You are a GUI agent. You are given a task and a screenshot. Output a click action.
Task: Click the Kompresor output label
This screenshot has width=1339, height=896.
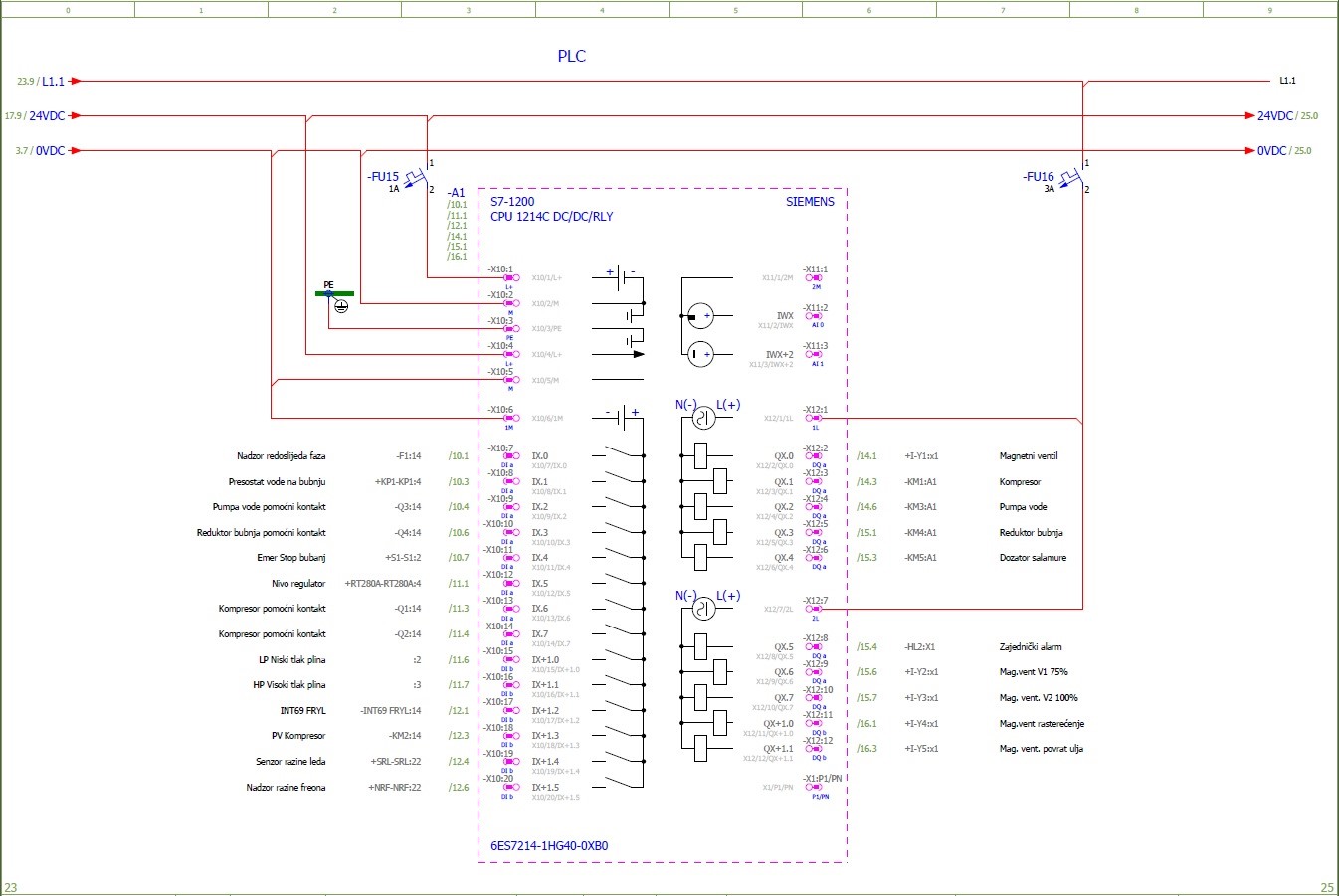click(x=1020, y=482)
